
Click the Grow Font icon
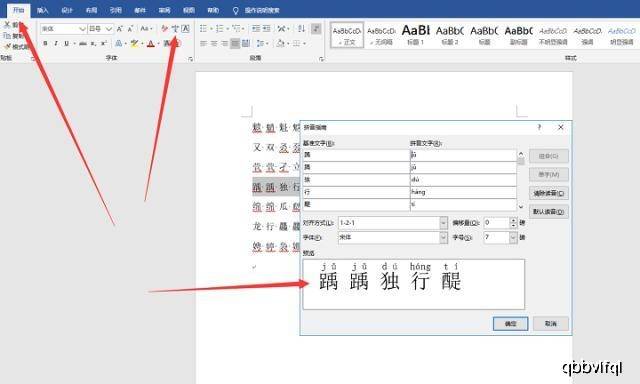click(120, 29)
